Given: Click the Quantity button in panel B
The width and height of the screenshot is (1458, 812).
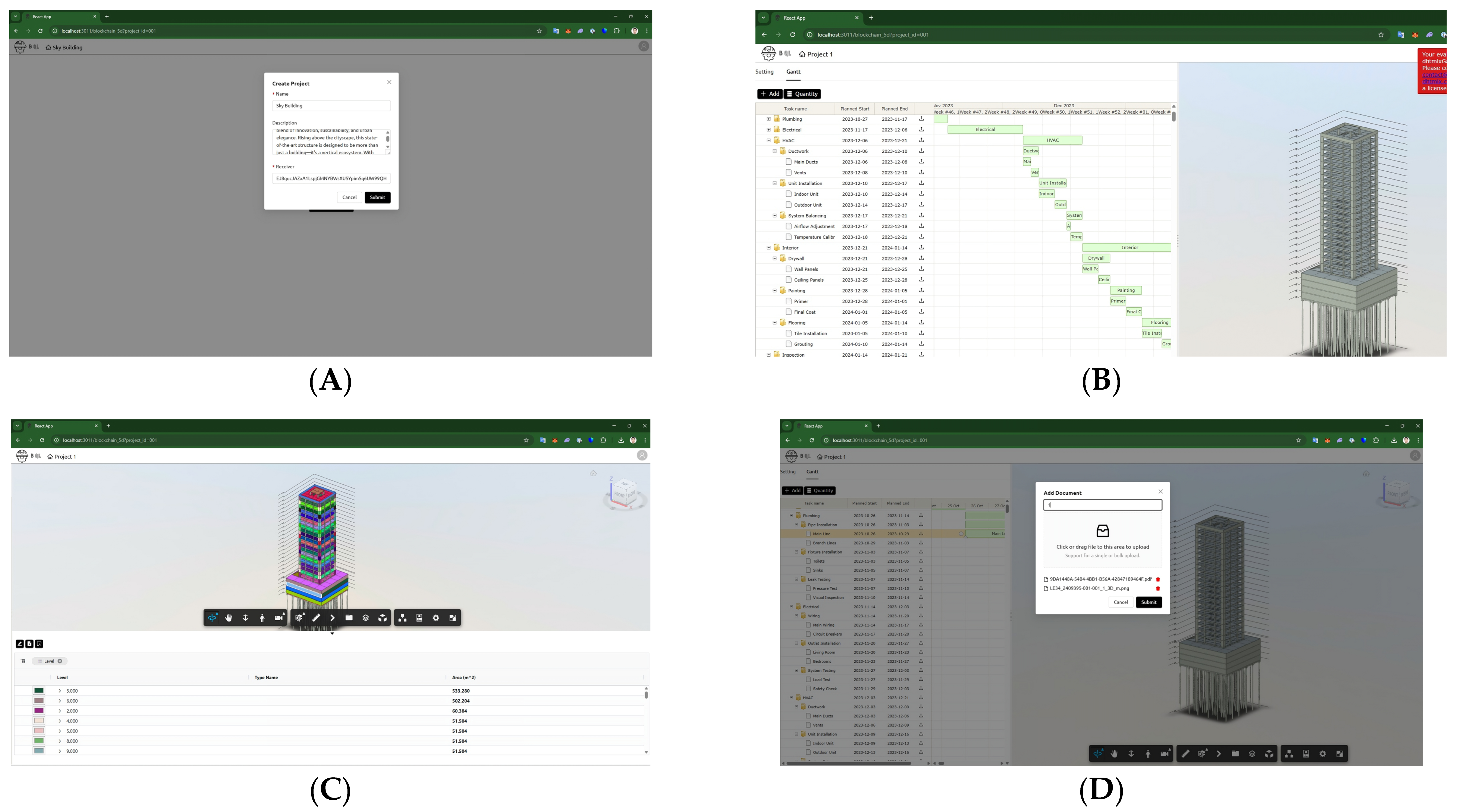Looking at the screenshot, I should point(803,94).
